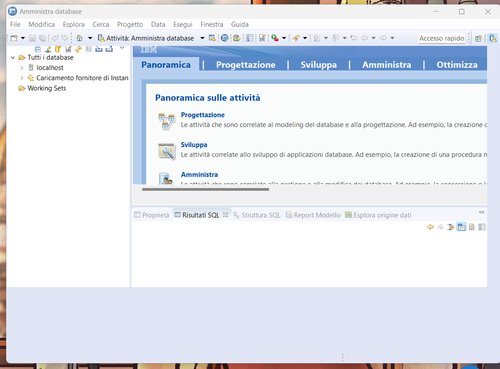Click the run with red marker icon
The width and height of the screenshot is (500, 369).
[x=275, y=38]
